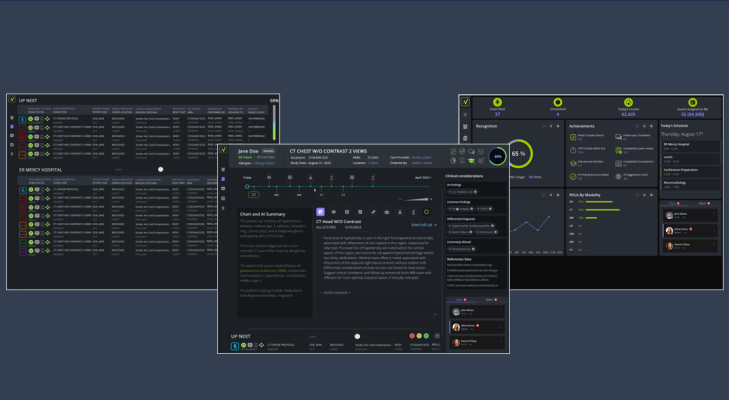Toggle the Up Next switch in report window
Screen dimensions: 729x400
[x=357, y=336]
